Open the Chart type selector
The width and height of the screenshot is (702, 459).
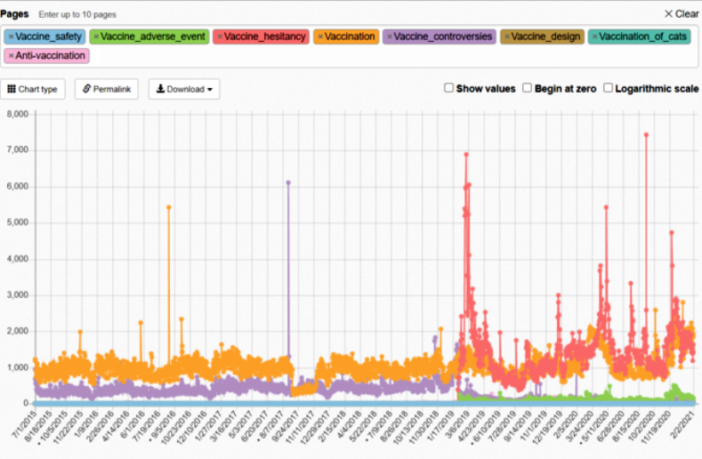pos(34,89)
